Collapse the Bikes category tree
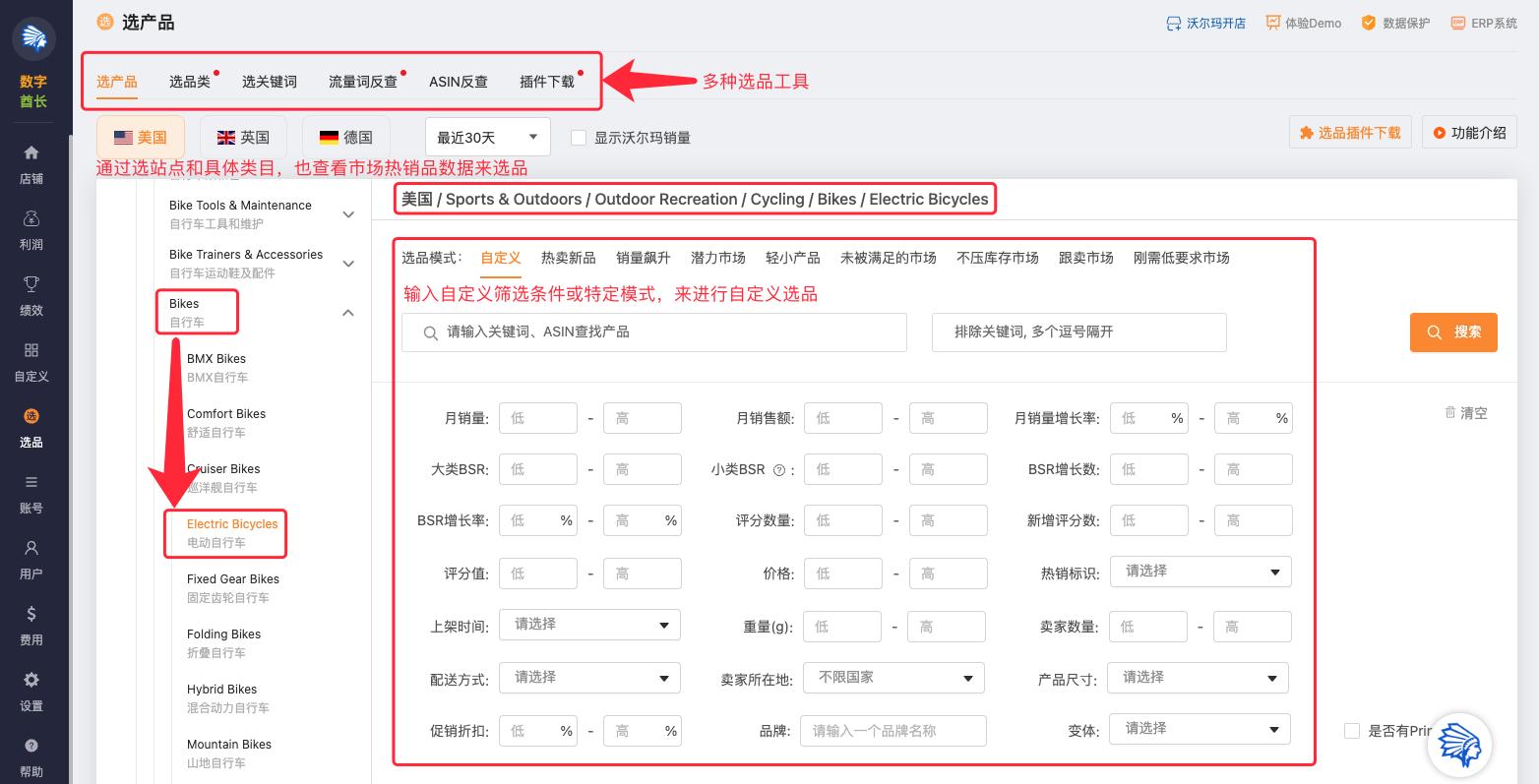1539x784 pixels. pyautogui.click(x=348, y=312)
